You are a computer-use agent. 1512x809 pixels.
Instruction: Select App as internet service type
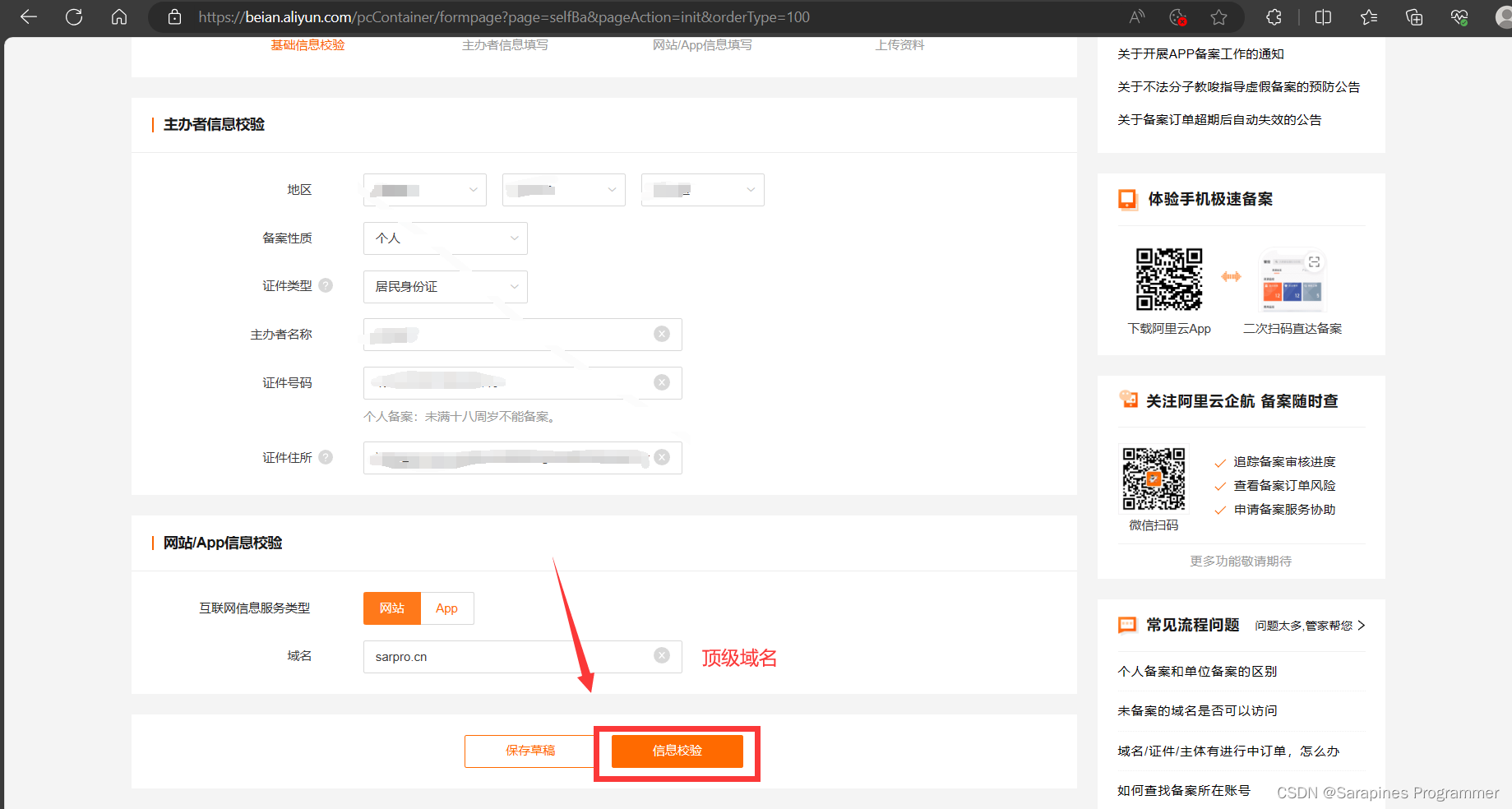[446, 608]
